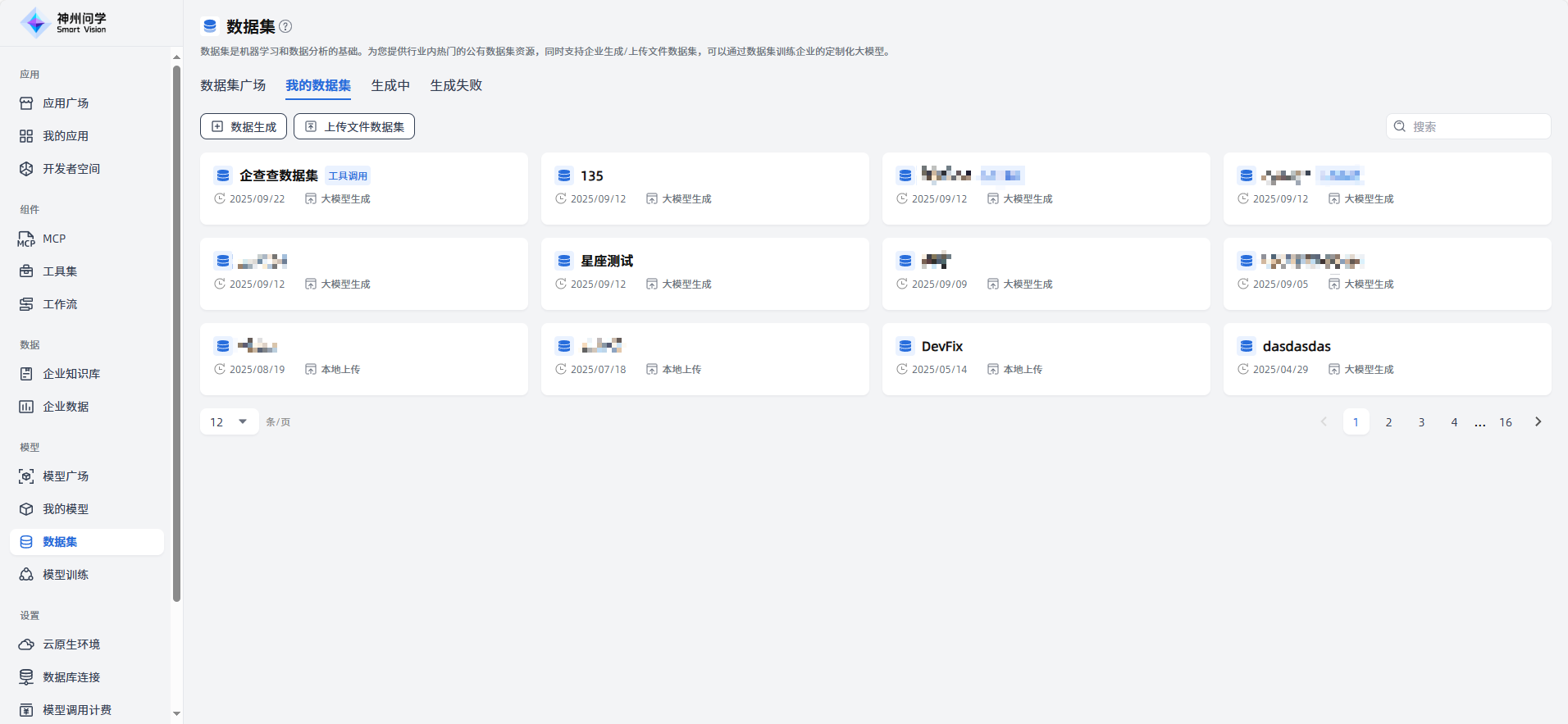Open 云原生环境 settings
Viewport: 1568px width, 724px height.
[x=71, y=644]
